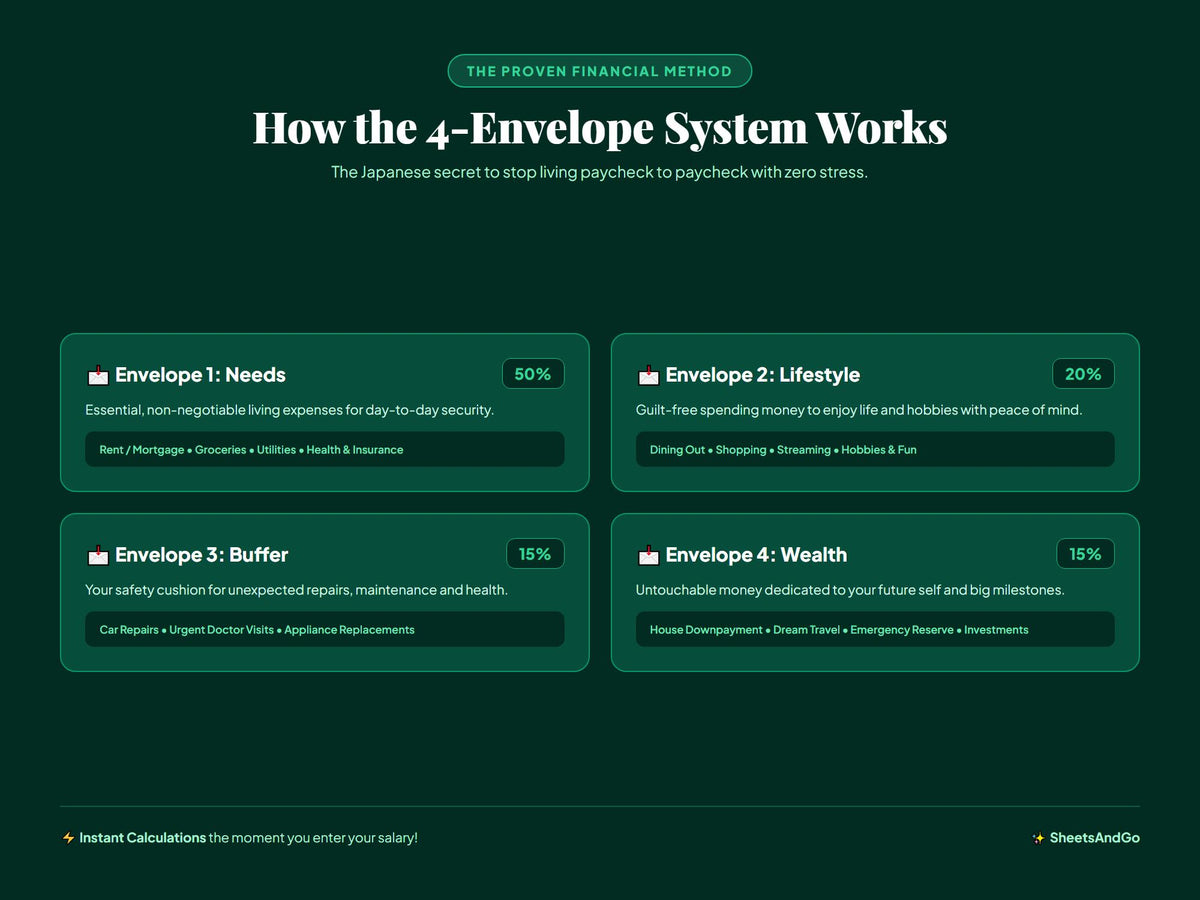Image resolution: width=1200 pixels, height=900 pixels.
Task: Click the 'Envelope 4: Wealth' title
Action: pos(756,555)
